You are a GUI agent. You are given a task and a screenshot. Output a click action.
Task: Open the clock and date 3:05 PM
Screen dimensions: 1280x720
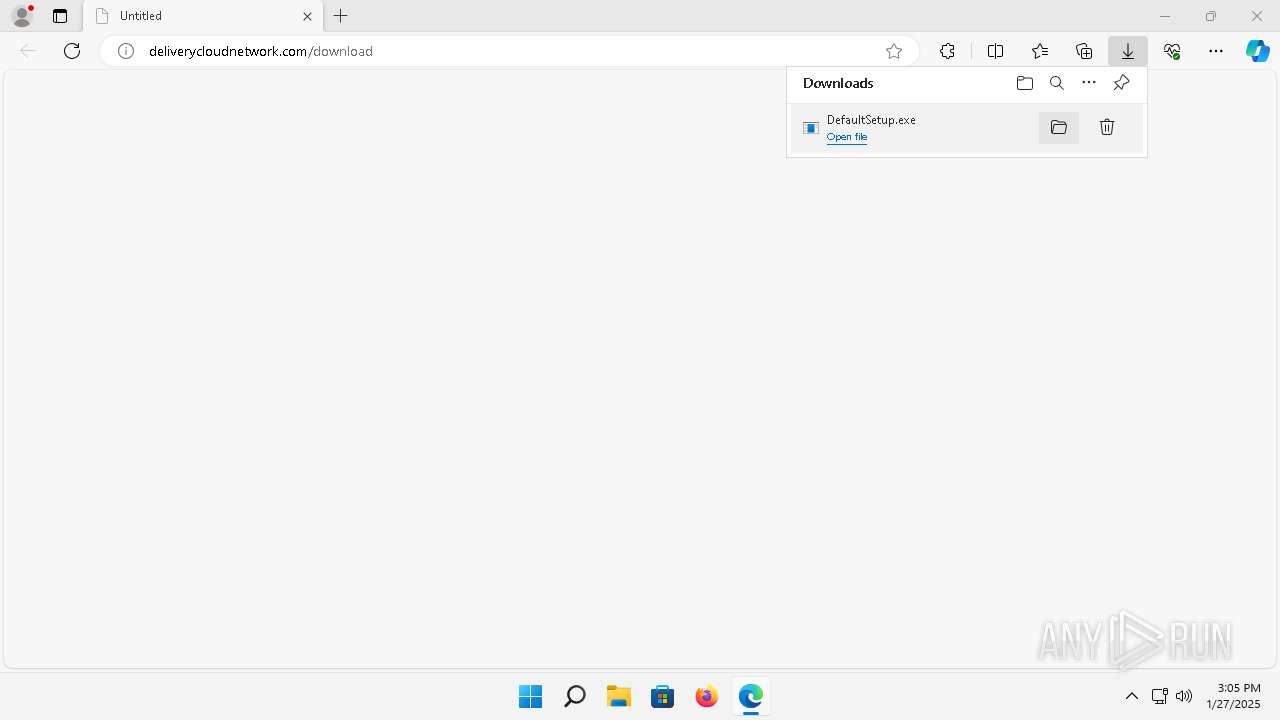[x=1233, y=696]
